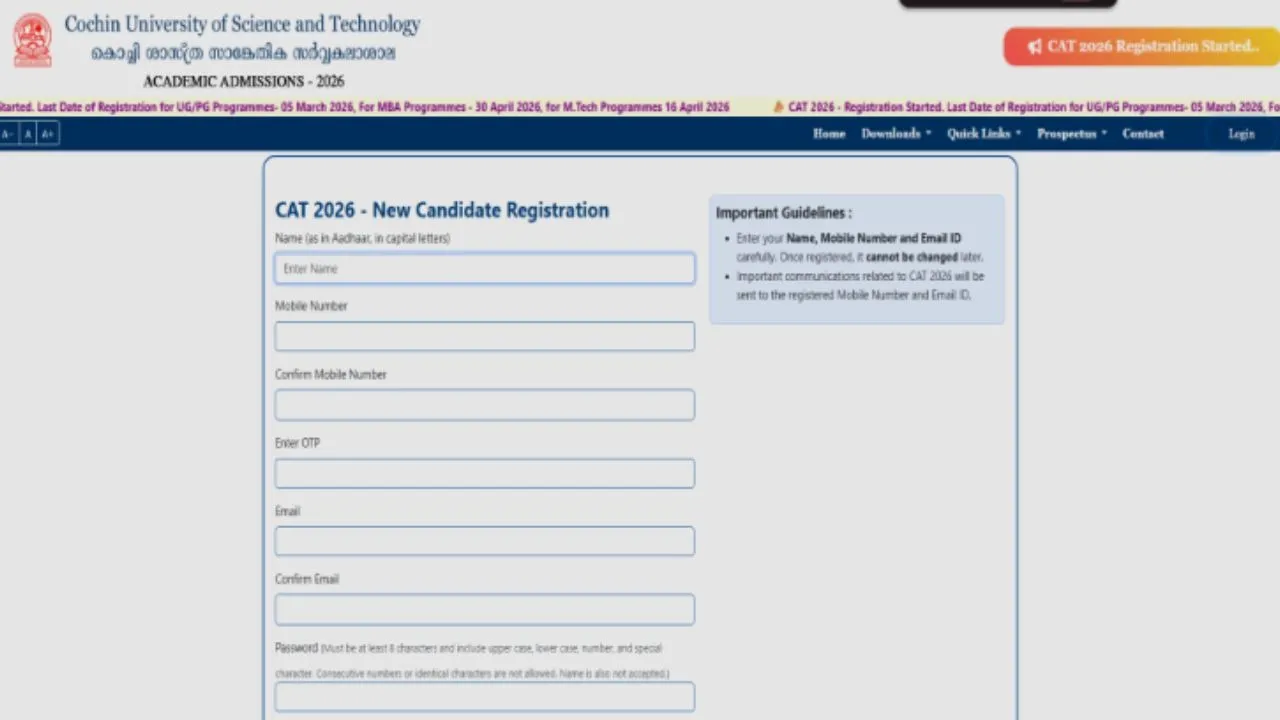
Task: Expand the Downloads dropdown menu
Action: [x=890, y=133]
